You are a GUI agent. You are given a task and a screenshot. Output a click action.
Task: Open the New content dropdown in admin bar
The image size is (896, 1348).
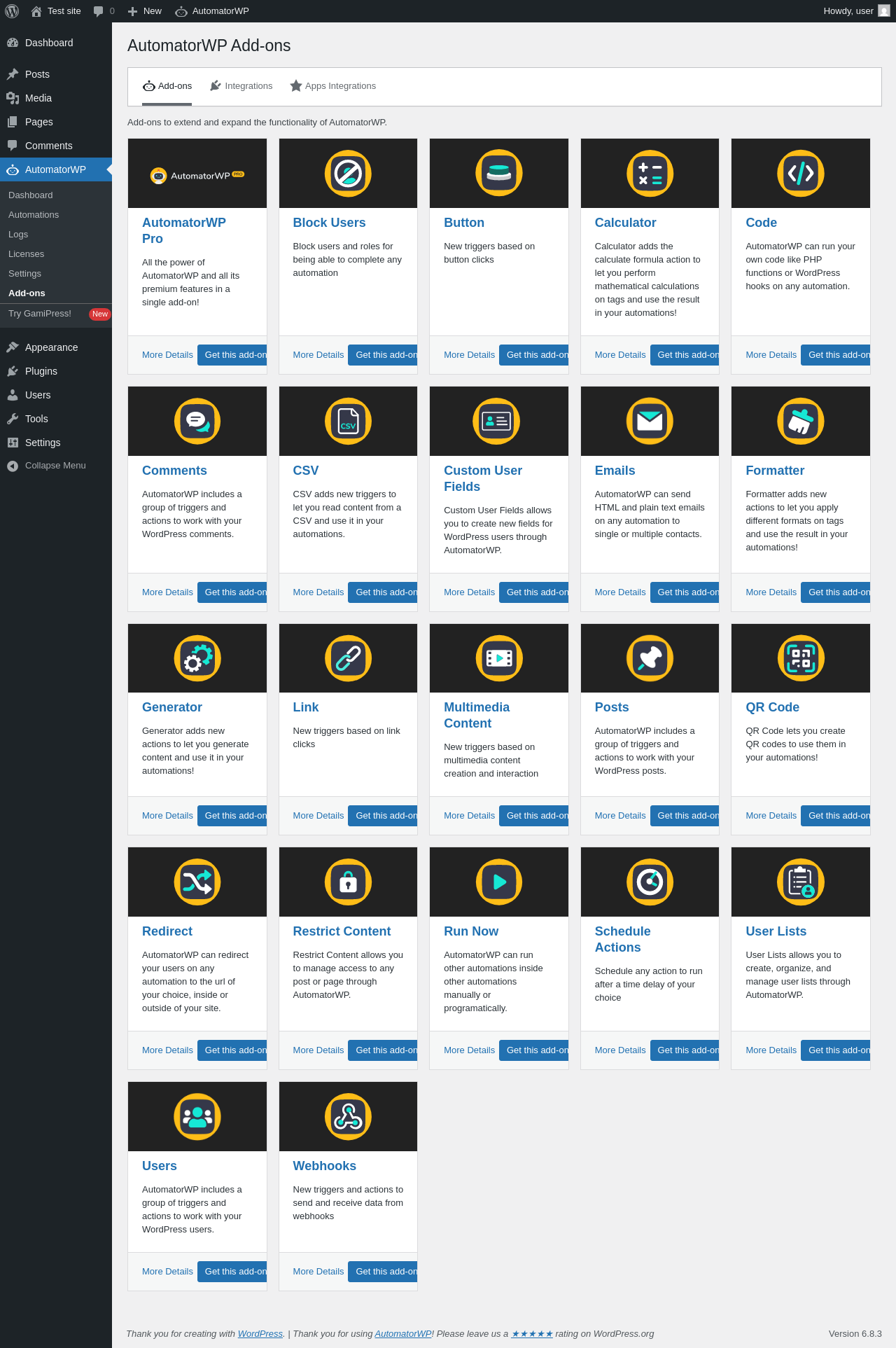[145, 11]
